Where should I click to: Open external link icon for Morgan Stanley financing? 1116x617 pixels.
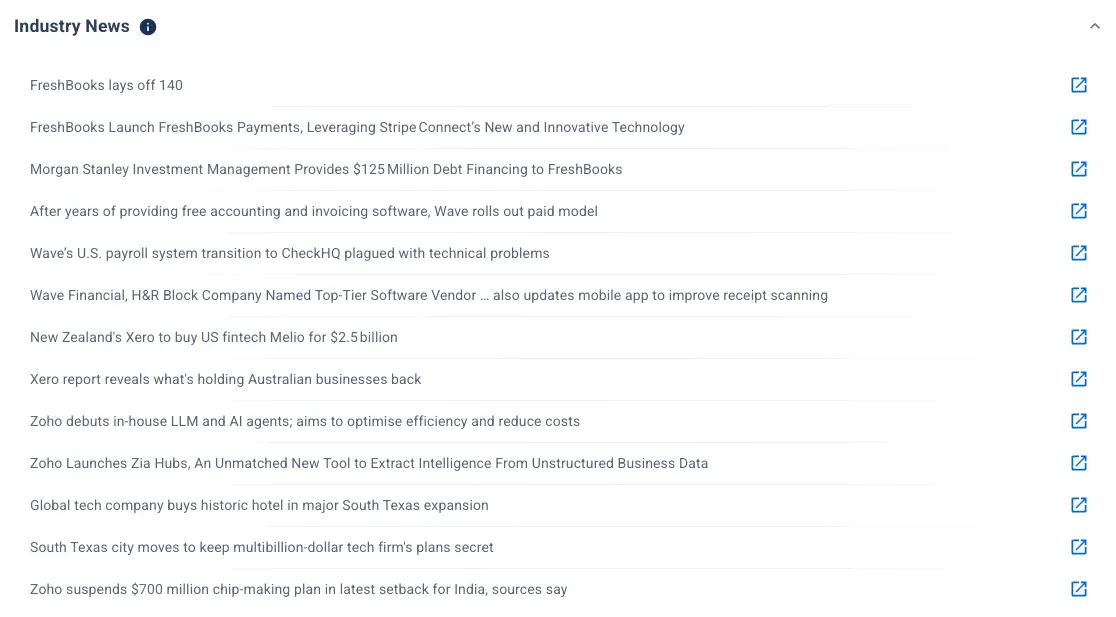point(1079,169)
